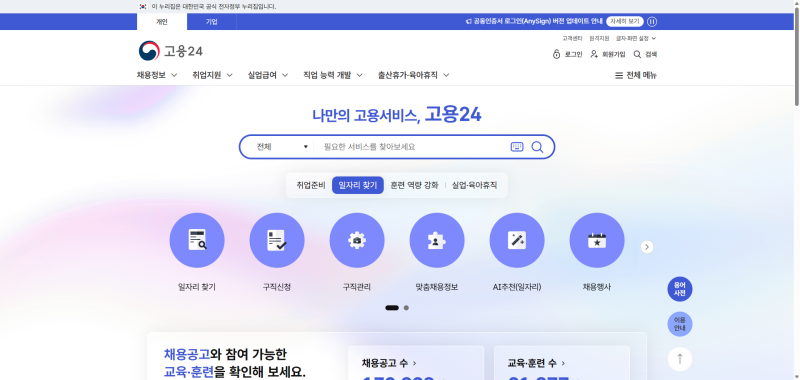Open the 전체 search category dropdown
Viewport: 800px width, 380px height.
pyautogui.click(x=282, y=147)
